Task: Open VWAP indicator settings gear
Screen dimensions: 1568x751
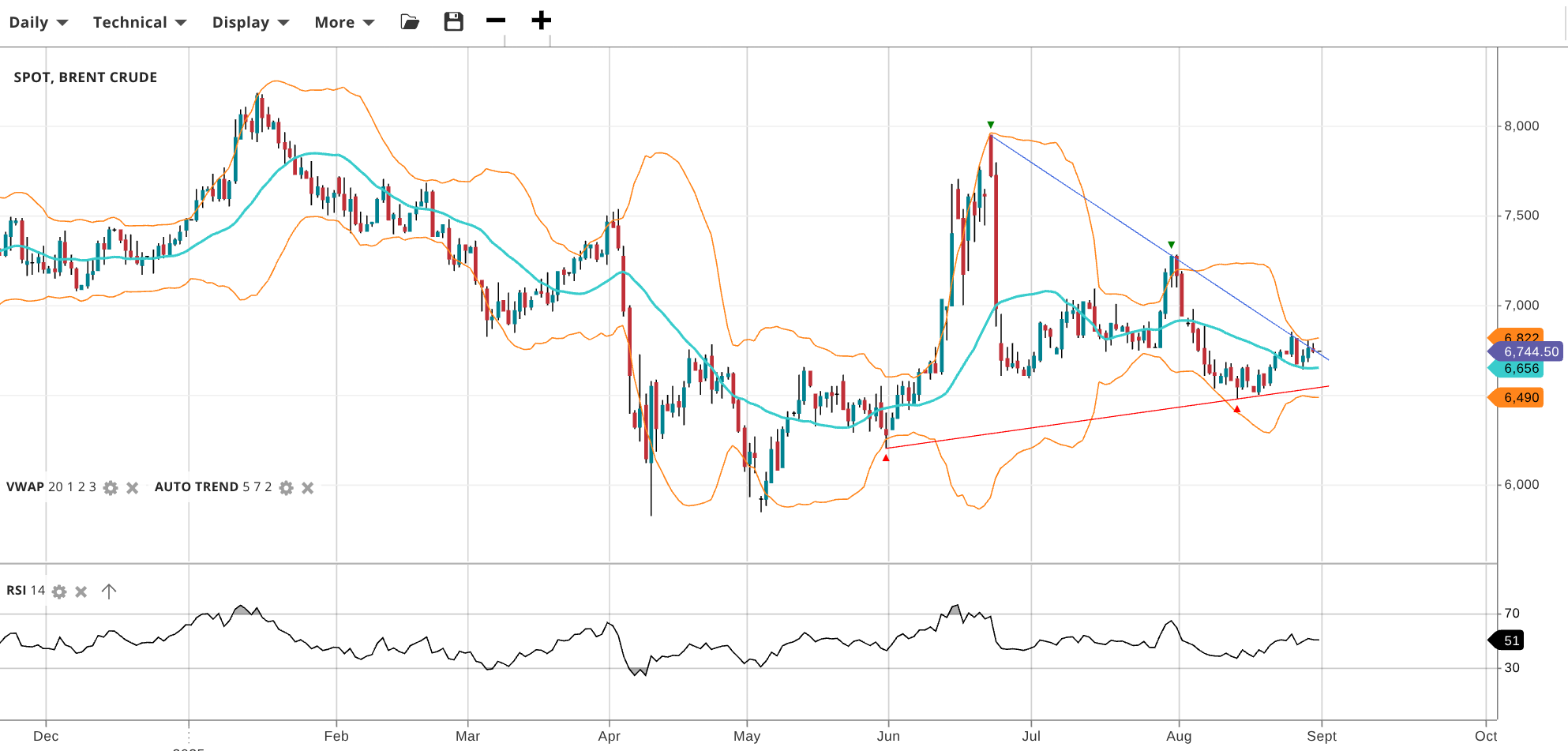Action: (x=111, y=488)
